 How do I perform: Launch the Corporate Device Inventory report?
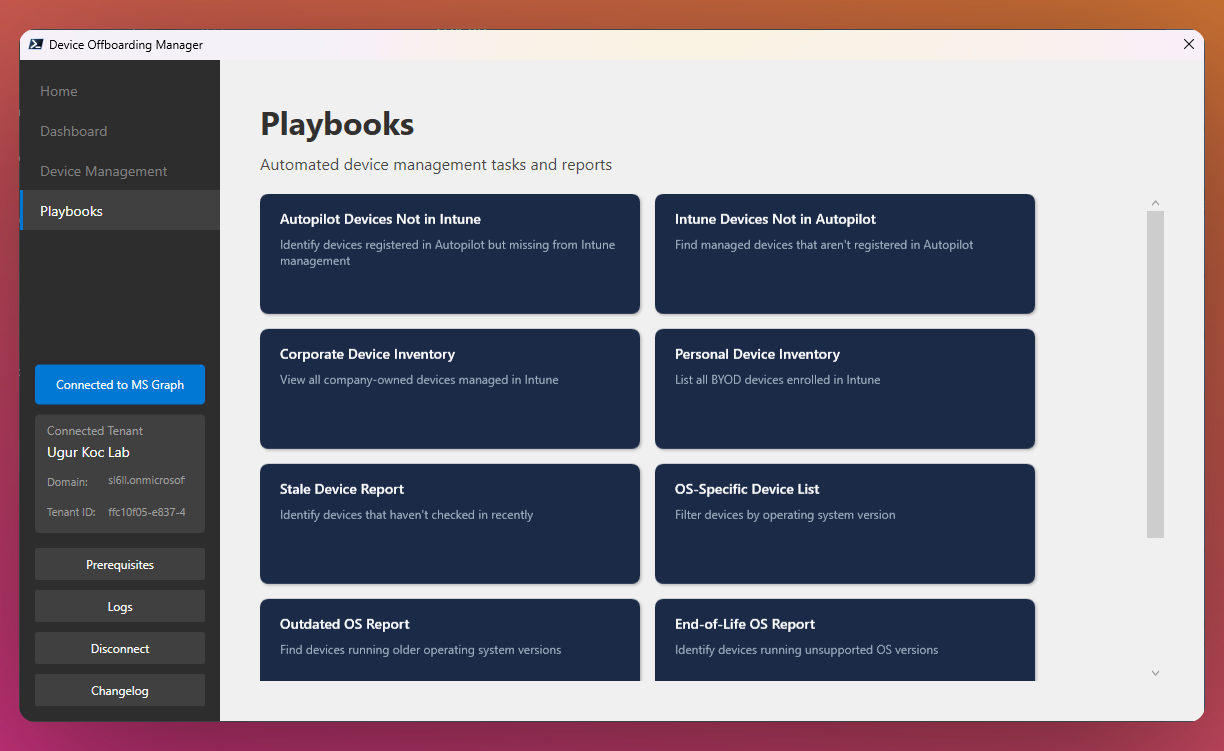[449, 389]
